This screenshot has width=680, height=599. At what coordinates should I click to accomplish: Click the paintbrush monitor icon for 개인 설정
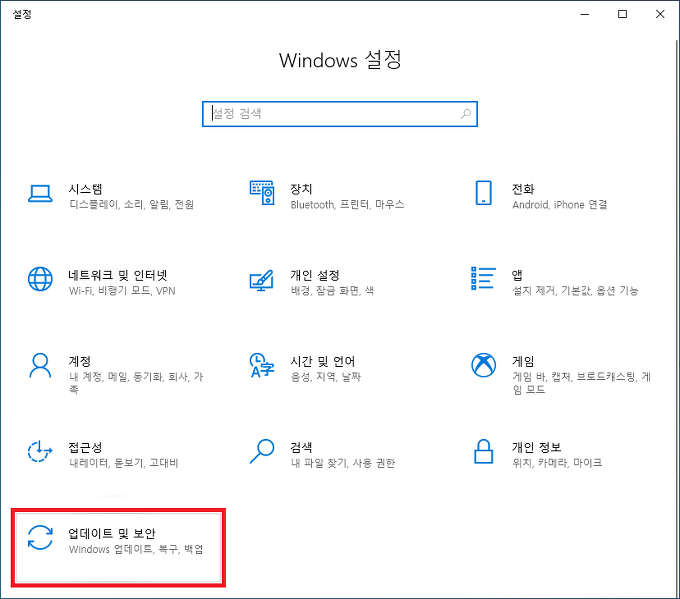tap(262, 280)
